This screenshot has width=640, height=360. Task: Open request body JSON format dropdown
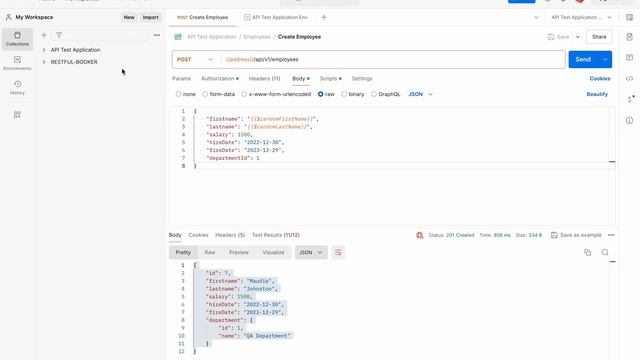420,94
